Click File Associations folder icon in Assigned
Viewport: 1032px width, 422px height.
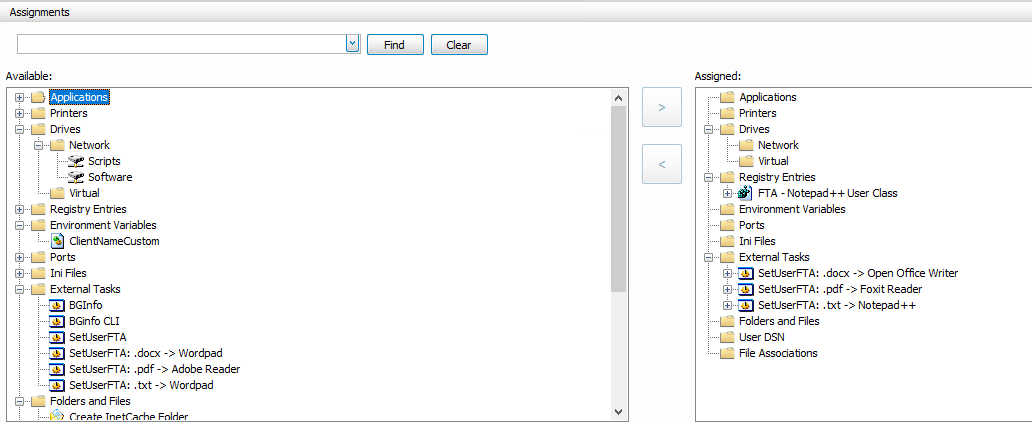[x=727, y=353]
